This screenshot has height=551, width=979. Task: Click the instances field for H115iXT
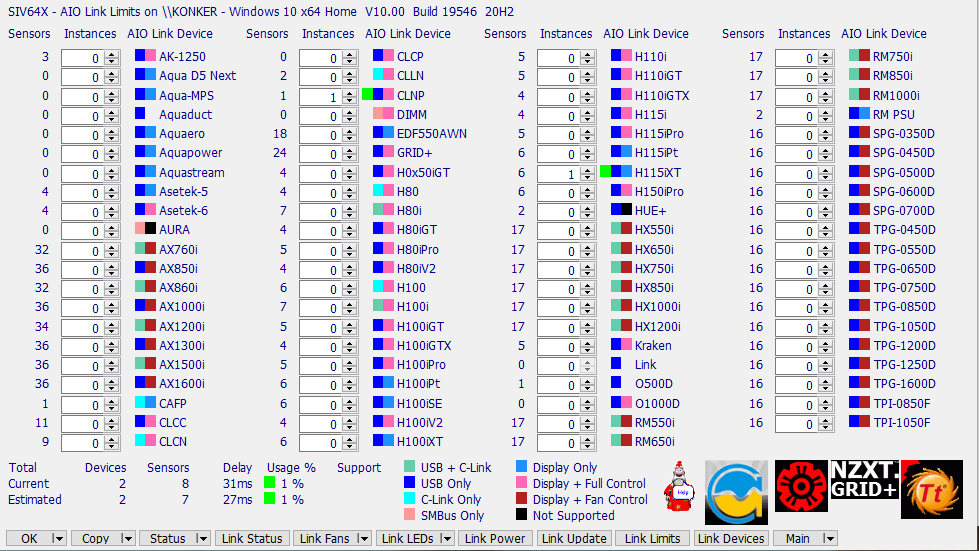[x=558, y=174]
